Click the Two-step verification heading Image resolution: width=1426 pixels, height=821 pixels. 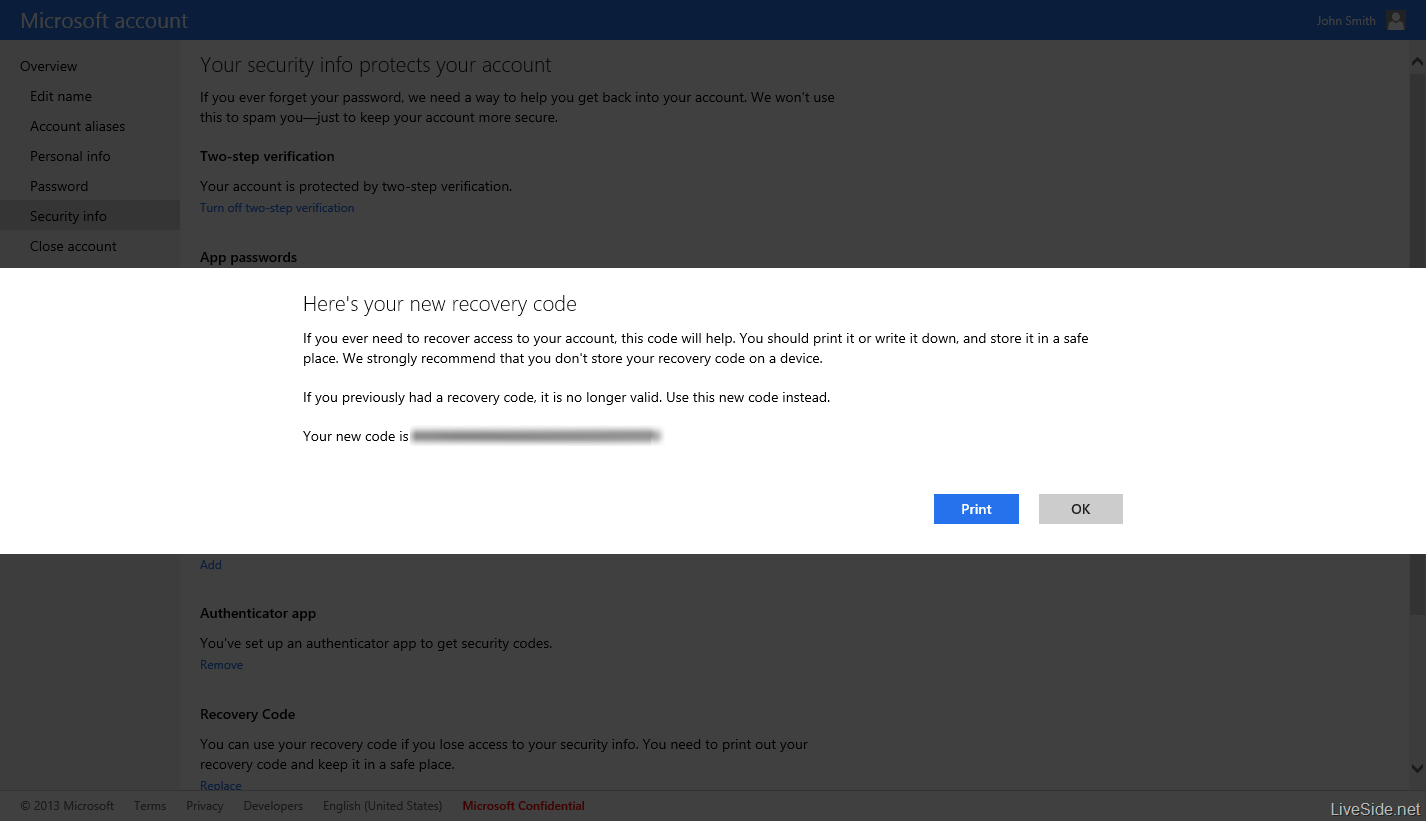267,157
